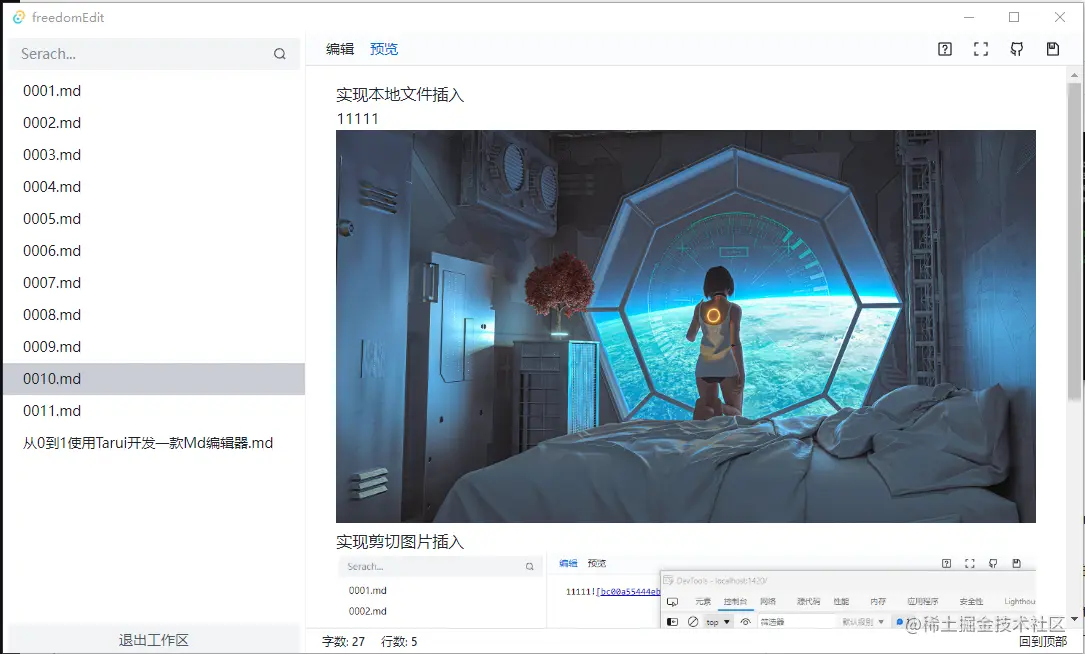Focus the Serach... input field

click(x=154, y=54)
